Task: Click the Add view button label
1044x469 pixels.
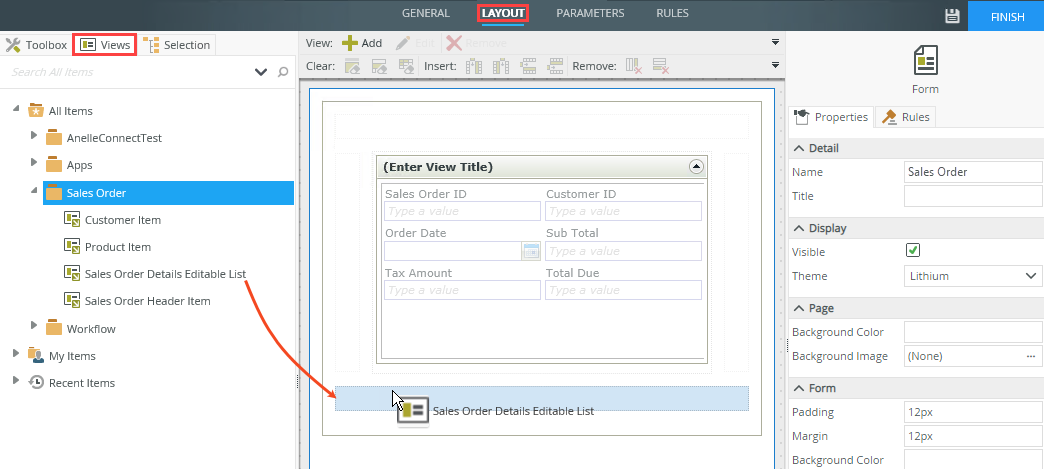Action: (372, 43)
